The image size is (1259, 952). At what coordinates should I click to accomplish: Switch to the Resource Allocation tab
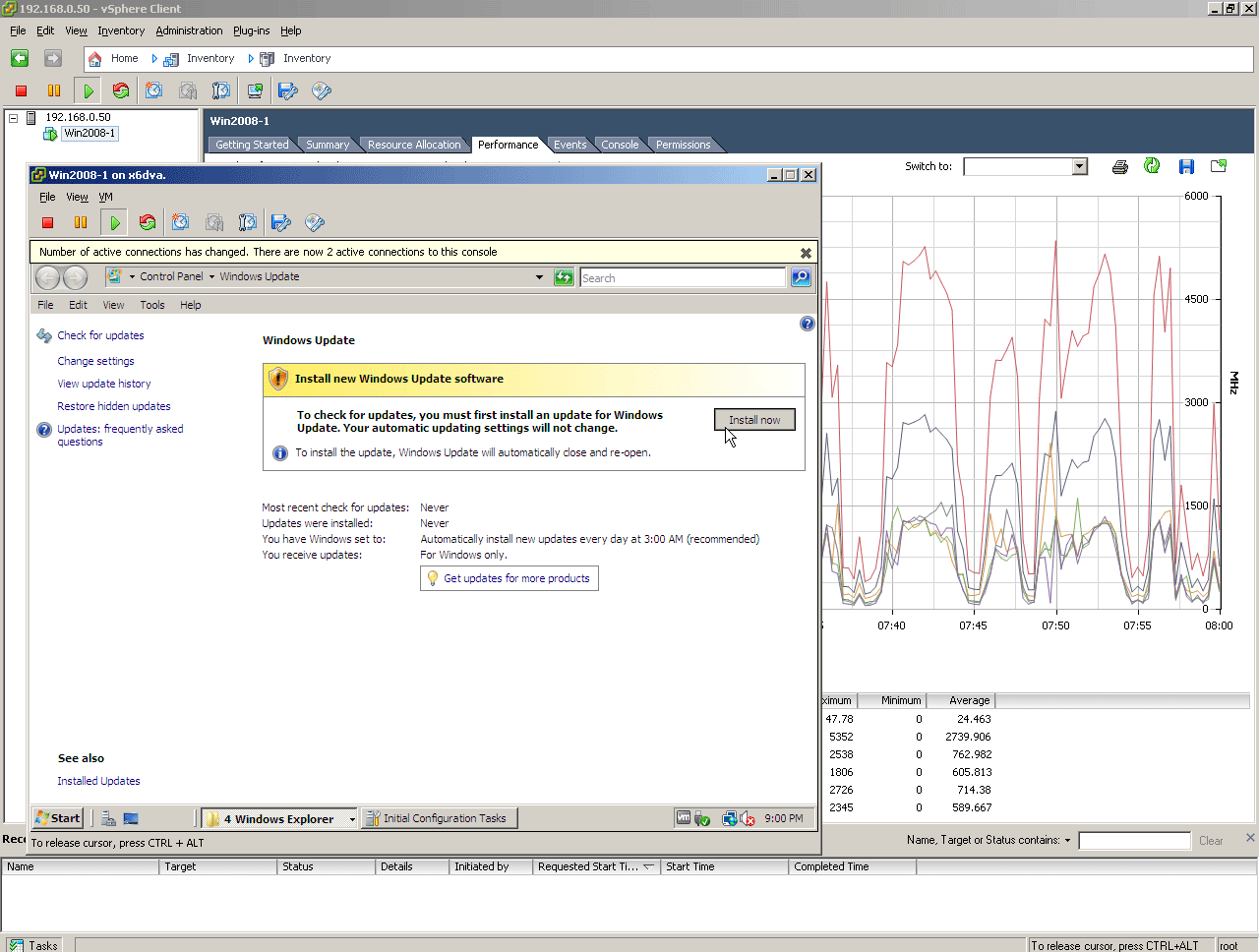click(x=414, y=145)
